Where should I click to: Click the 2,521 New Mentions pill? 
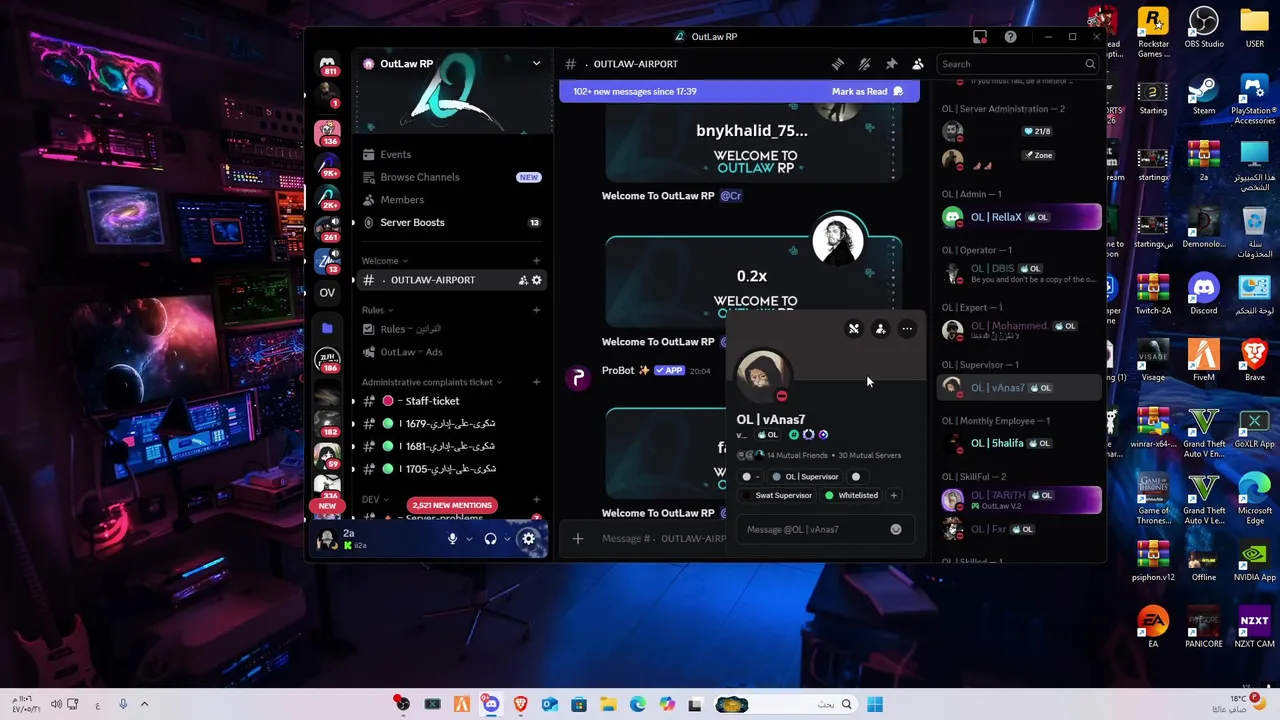(x=452, y=505)
